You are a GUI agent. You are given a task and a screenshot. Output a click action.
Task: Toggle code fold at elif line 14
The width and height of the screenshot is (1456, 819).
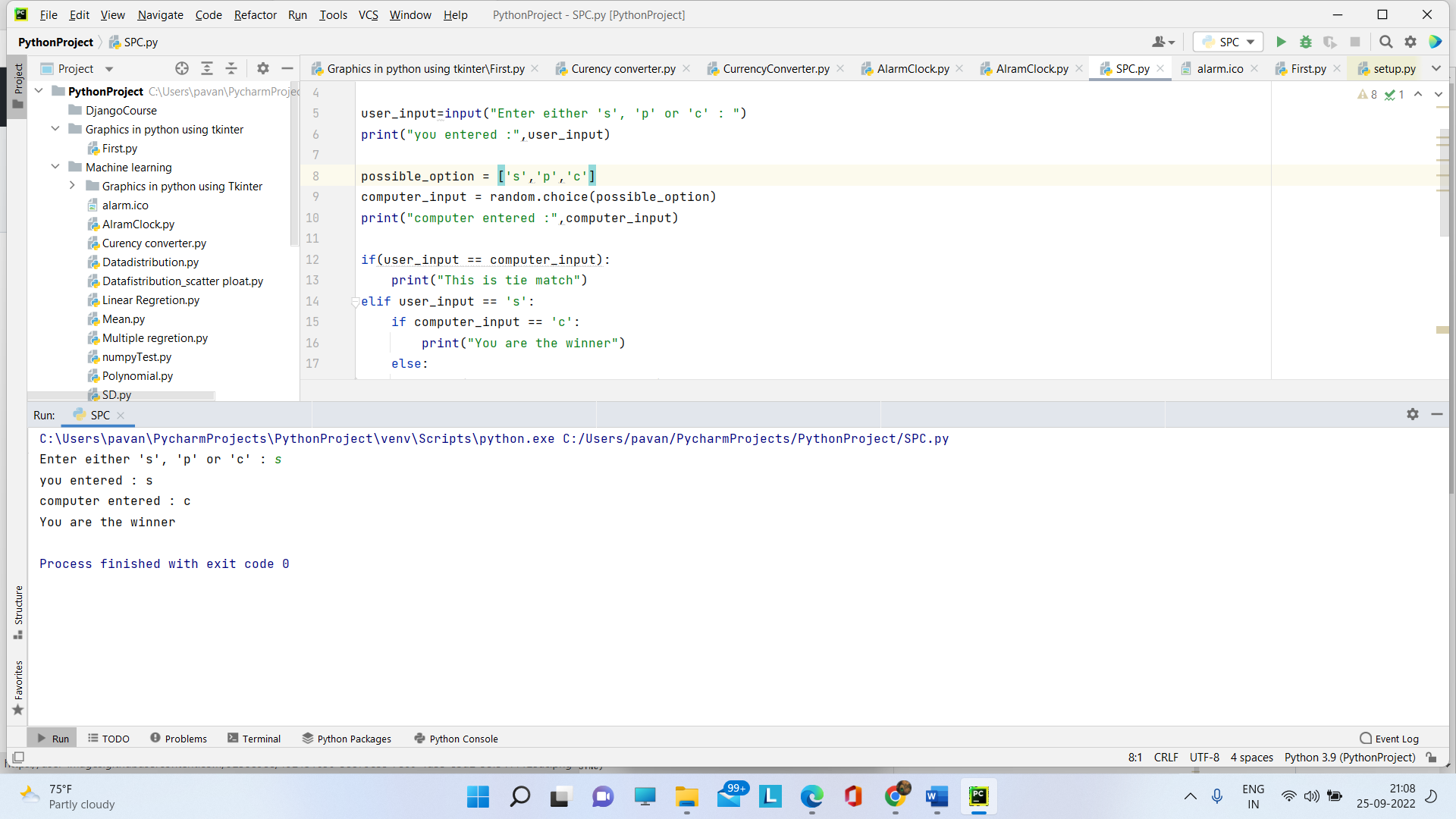[x=355, y=302]
